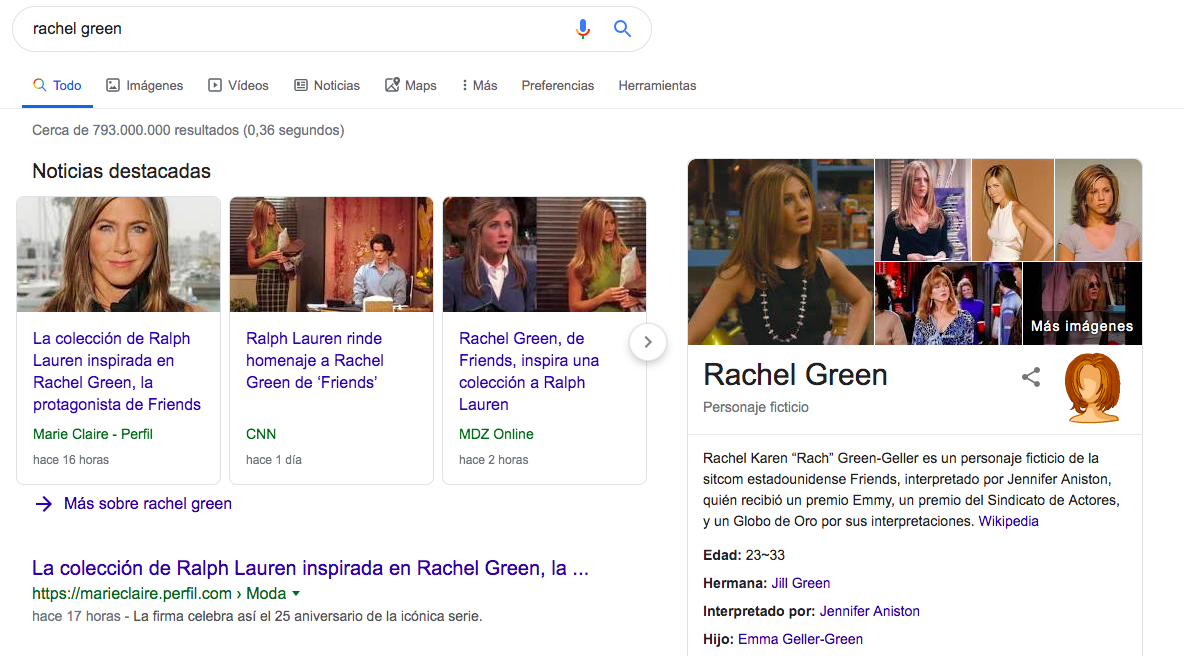Open Jennifer Aniston link
Image resolution: width=1184 pixels, height=656 pixels.
click(869, 611)
